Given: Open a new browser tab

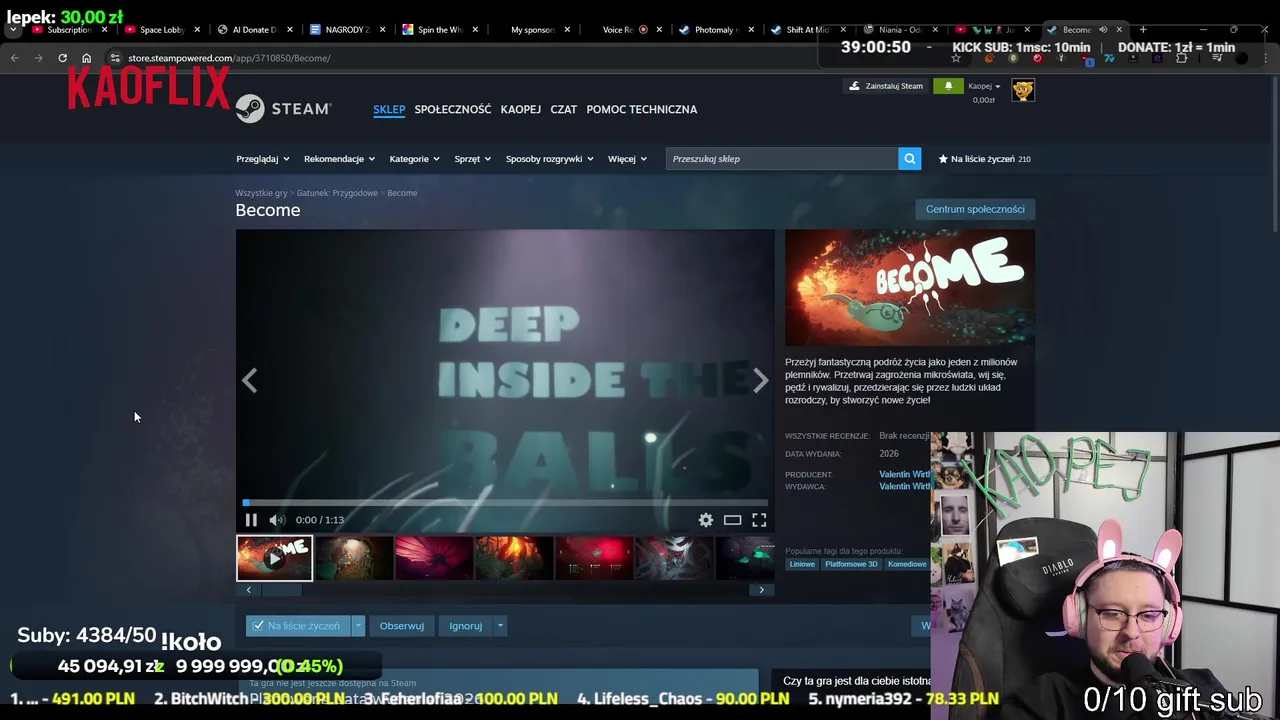Looking at the screenshot, I should (x=1143, y=30).
